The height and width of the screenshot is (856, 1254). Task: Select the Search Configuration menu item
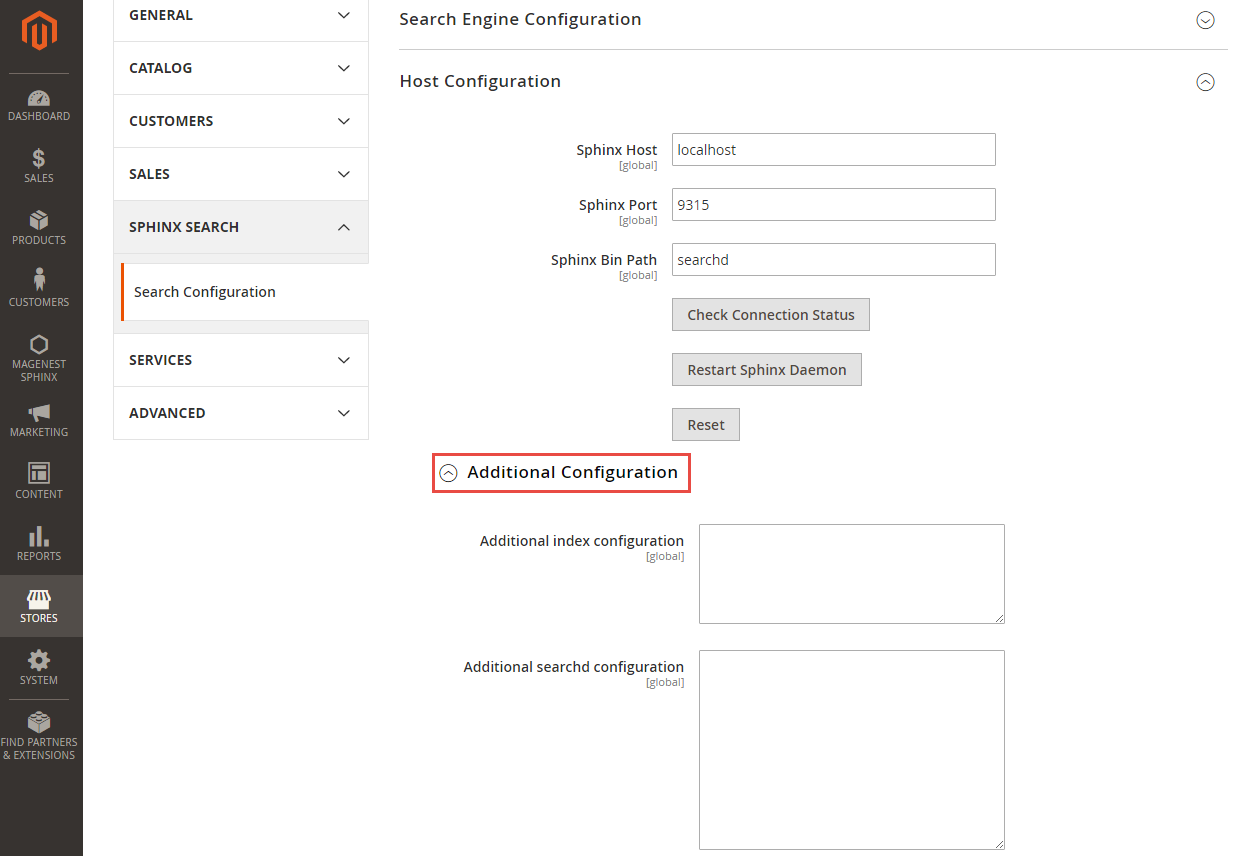click(204, 291)
